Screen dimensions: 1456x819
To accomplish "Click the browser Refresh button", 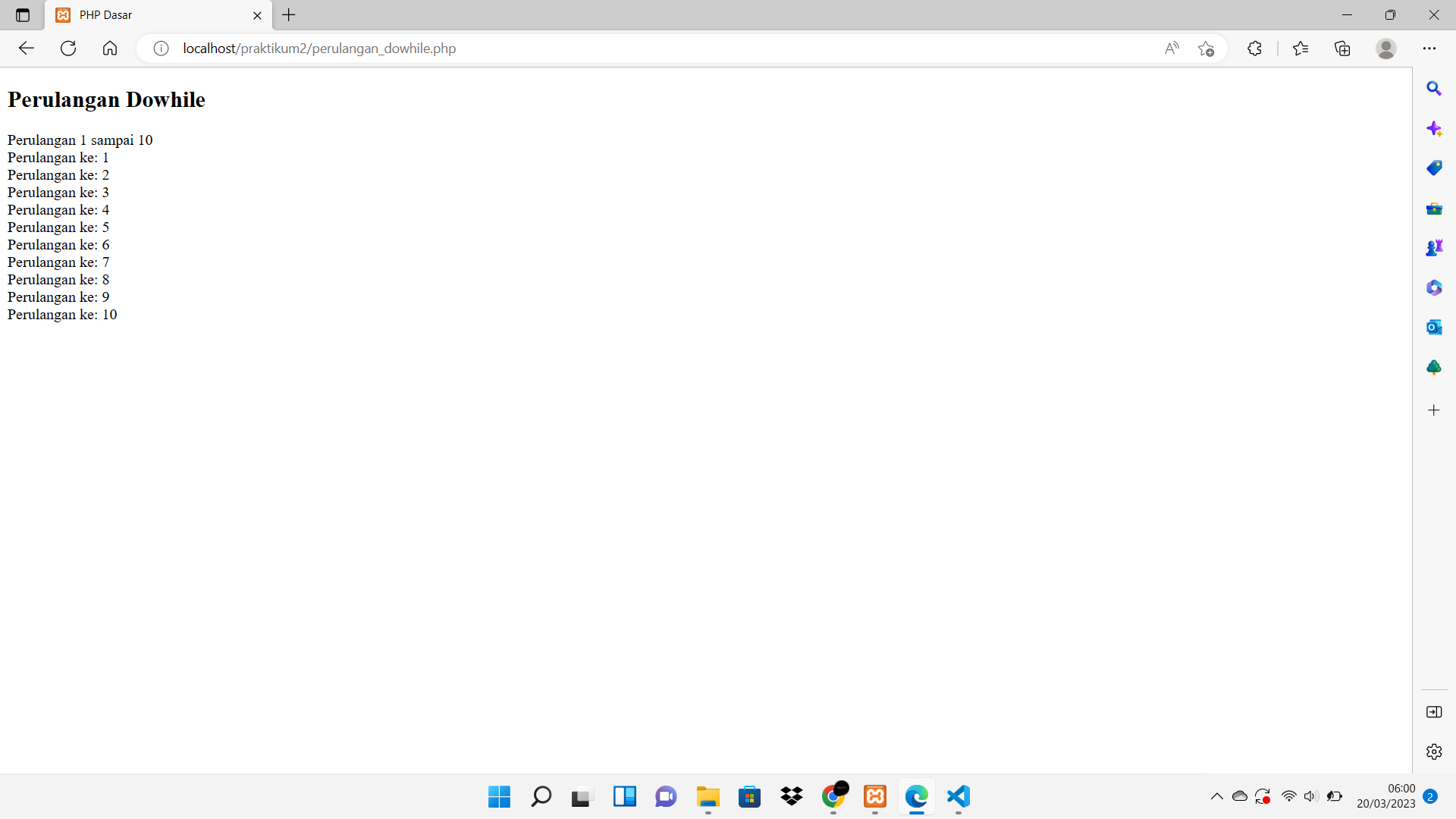I will pyautogui.click(x=68, y=49).
